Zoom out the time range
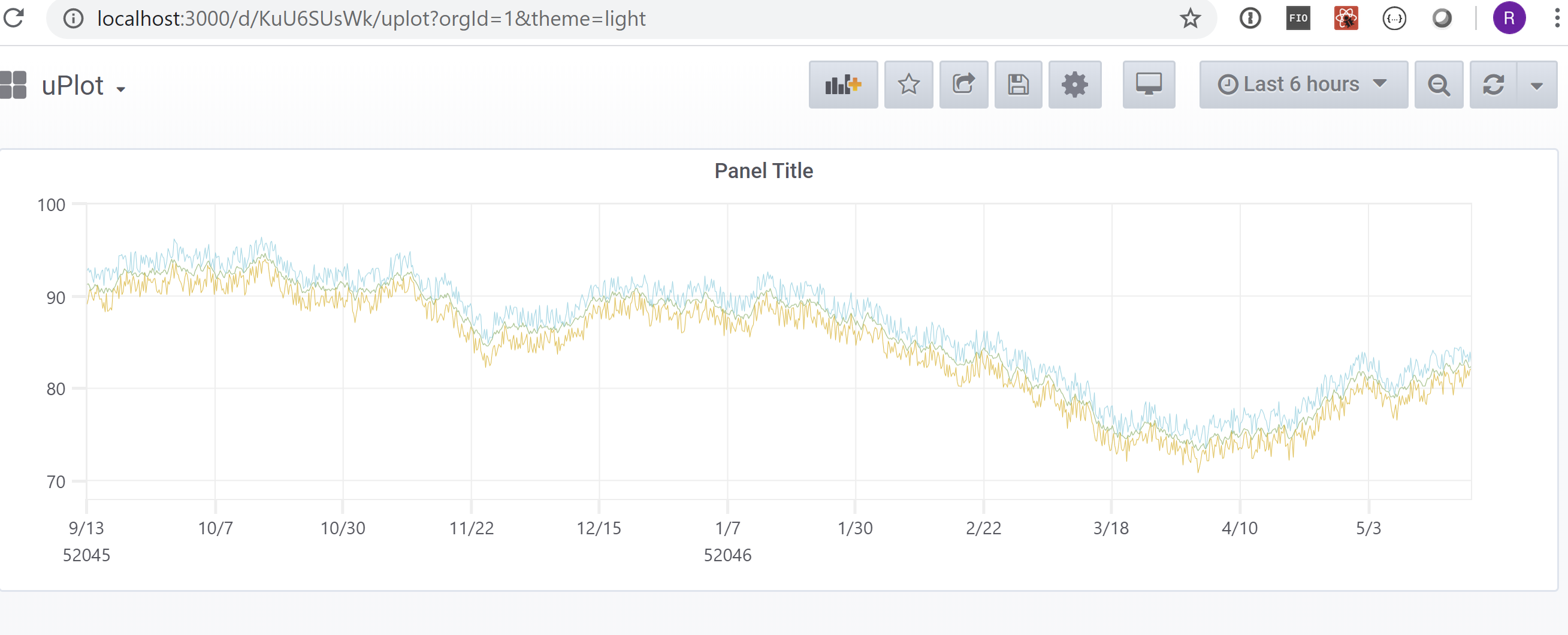 click(1439, 84)
